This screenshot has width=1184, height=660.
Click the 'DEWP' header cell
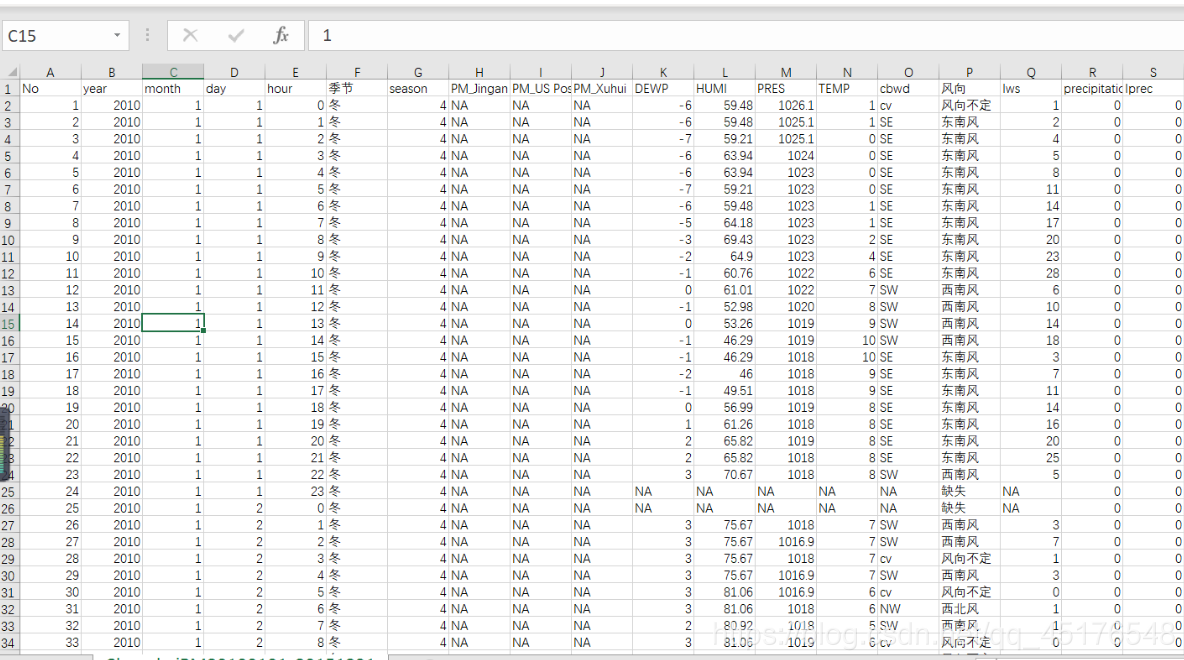(663, 88)
